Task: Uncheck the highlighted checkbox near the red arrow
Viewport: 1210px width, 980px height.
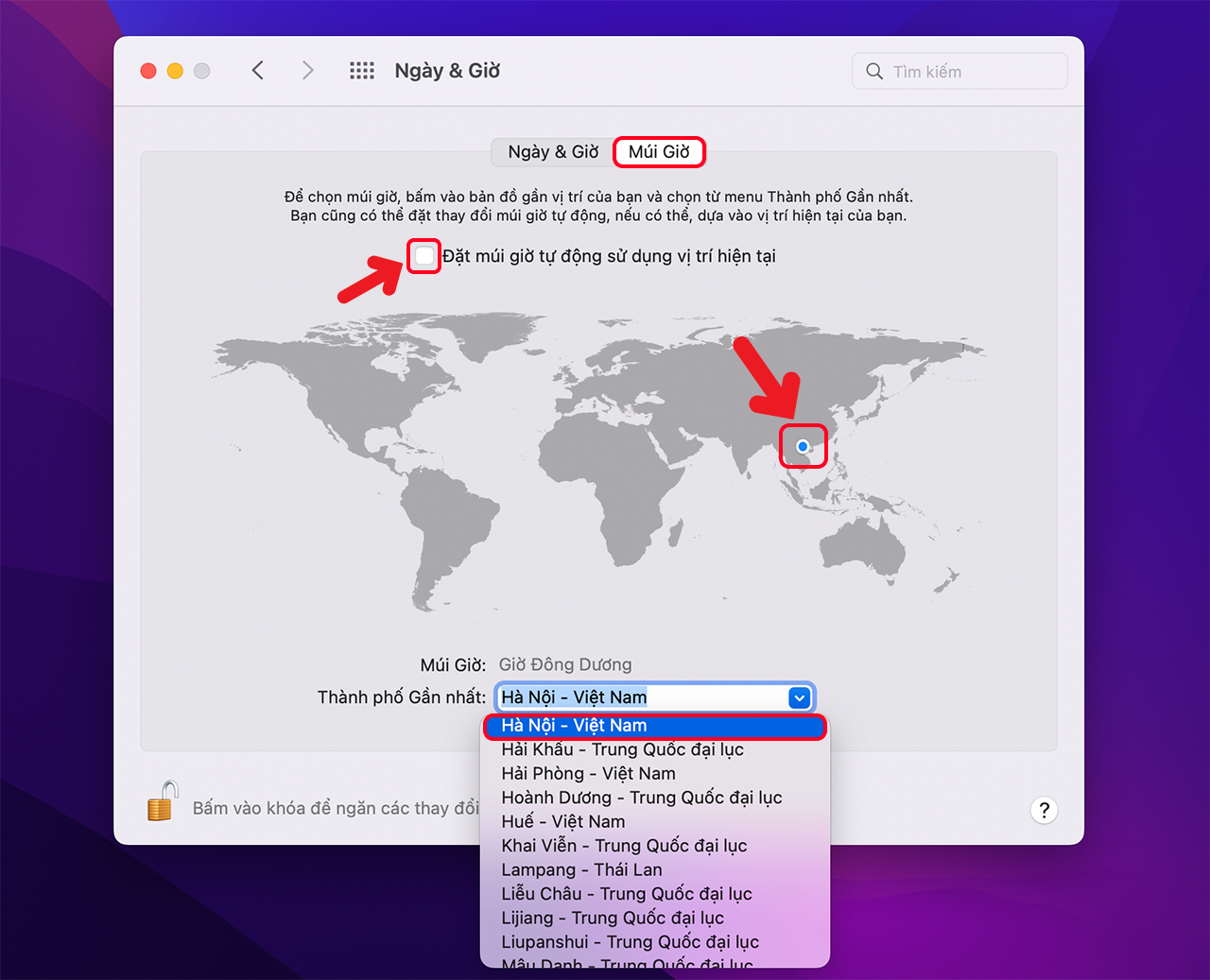Action: click(423, 255)
